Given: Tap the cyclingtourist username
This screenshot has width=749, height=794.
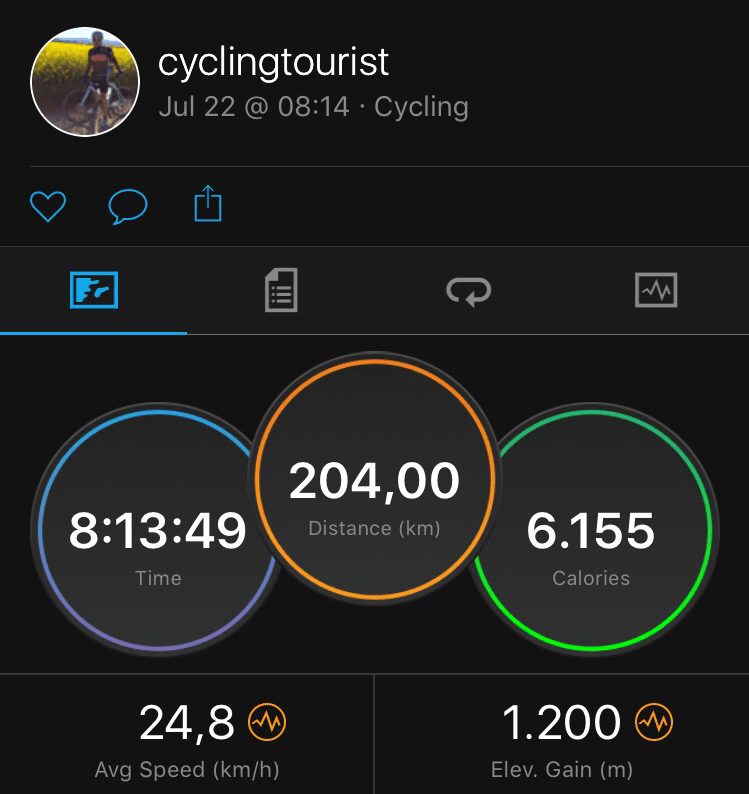Looking at the screenshot, I should click(273, 63).
